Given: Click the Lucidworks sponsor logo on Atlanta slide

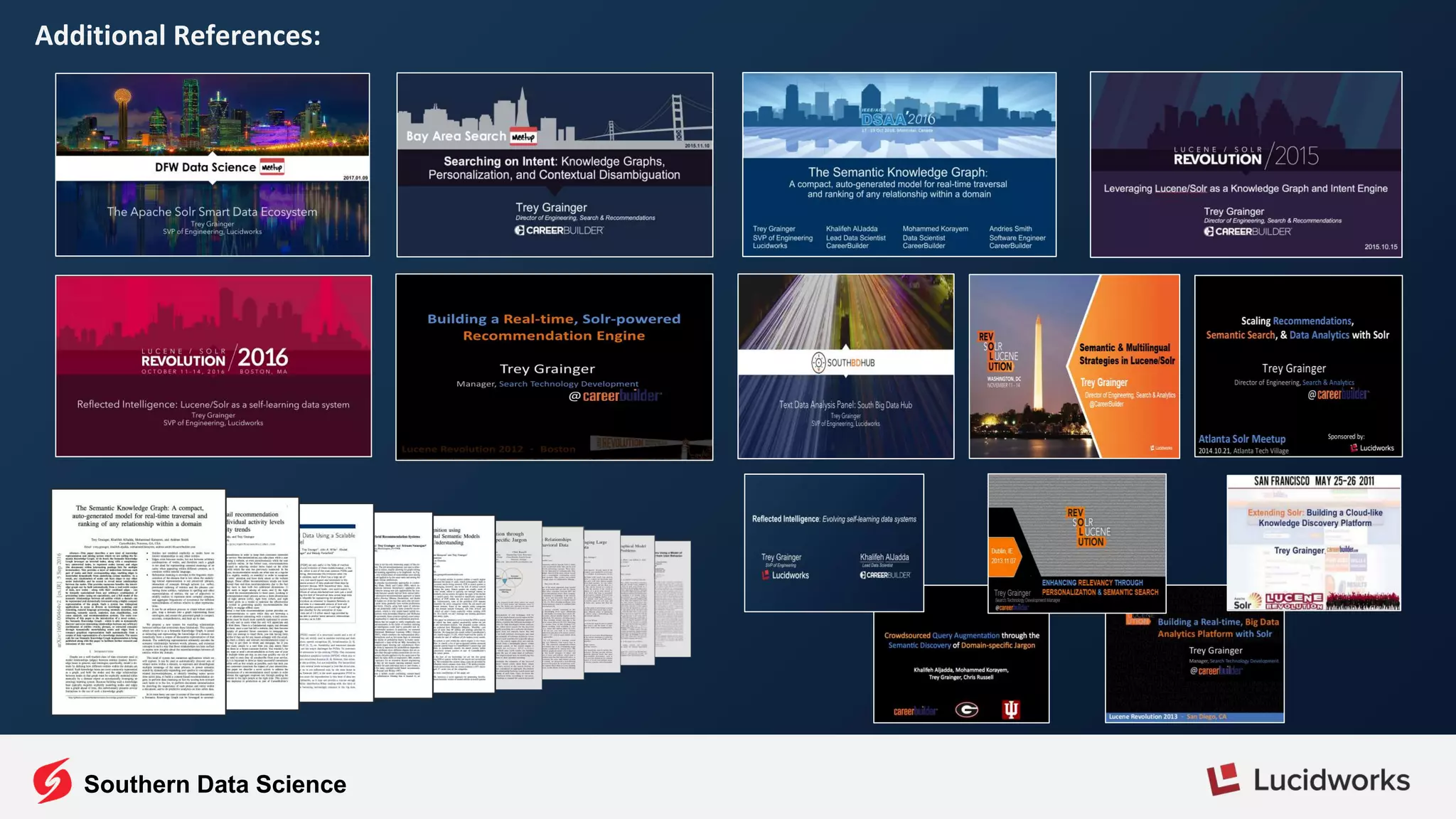Looking at the screenshot, I should click(x=1372, y=448).
